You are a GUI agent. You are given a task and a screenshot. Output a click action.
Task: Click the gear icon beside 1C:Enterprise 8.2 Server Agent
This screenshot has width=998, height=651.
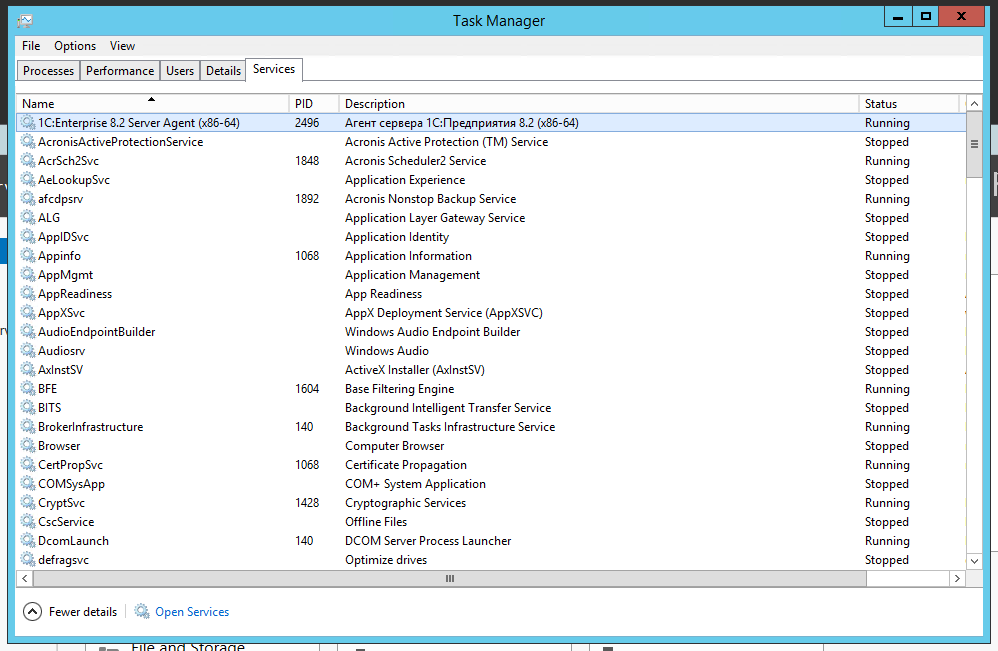coord(27,122)
